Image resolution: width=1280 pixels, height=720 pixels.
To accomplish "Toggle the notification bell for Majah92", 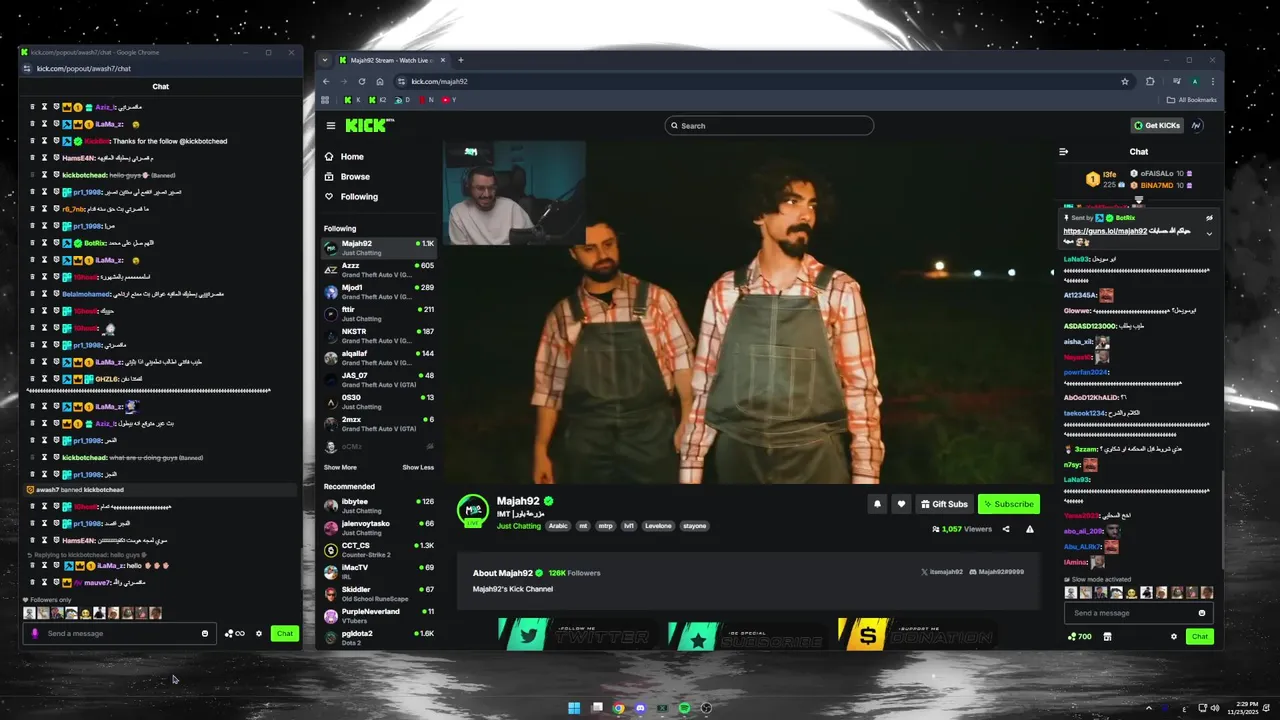I will click(x=877, y=504).
